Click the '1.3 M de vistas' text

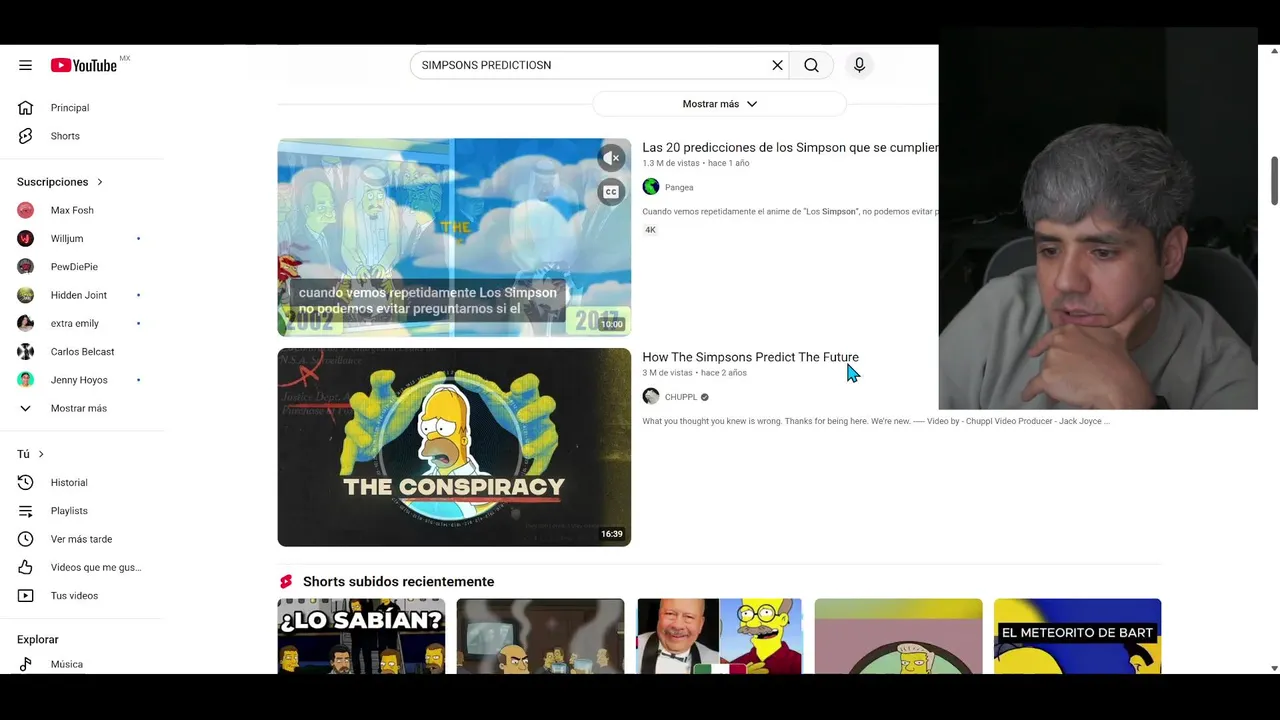point(671,163)
